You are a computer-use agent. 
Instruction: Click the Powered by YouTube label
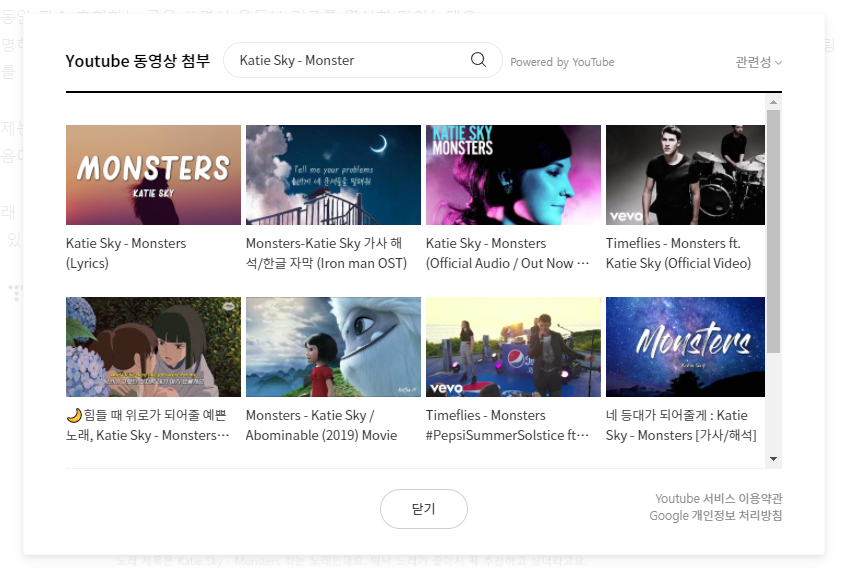562,62
